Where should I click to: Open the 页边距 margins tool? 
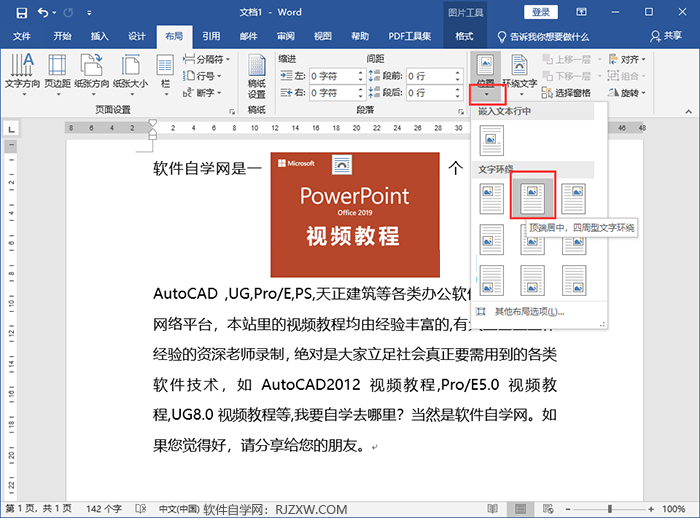point(58,74)
